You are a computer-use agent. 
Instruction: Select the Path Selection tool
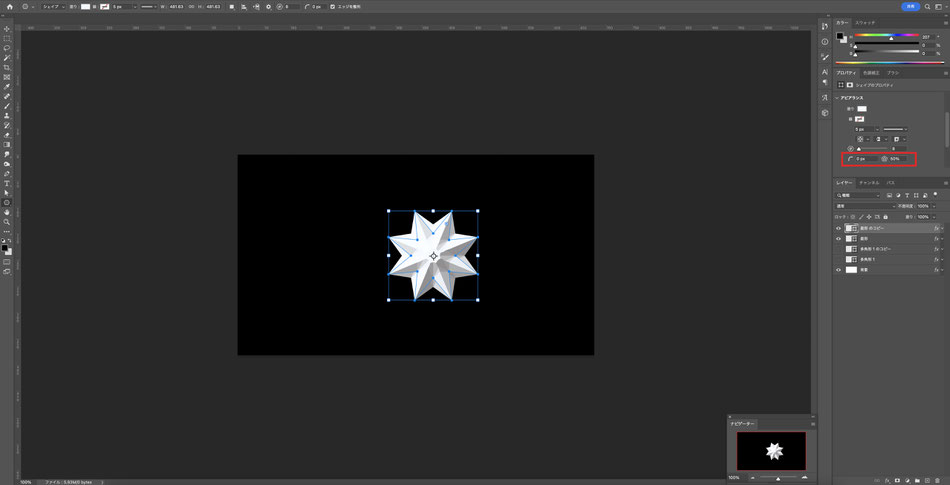click(x=7, y=193)
